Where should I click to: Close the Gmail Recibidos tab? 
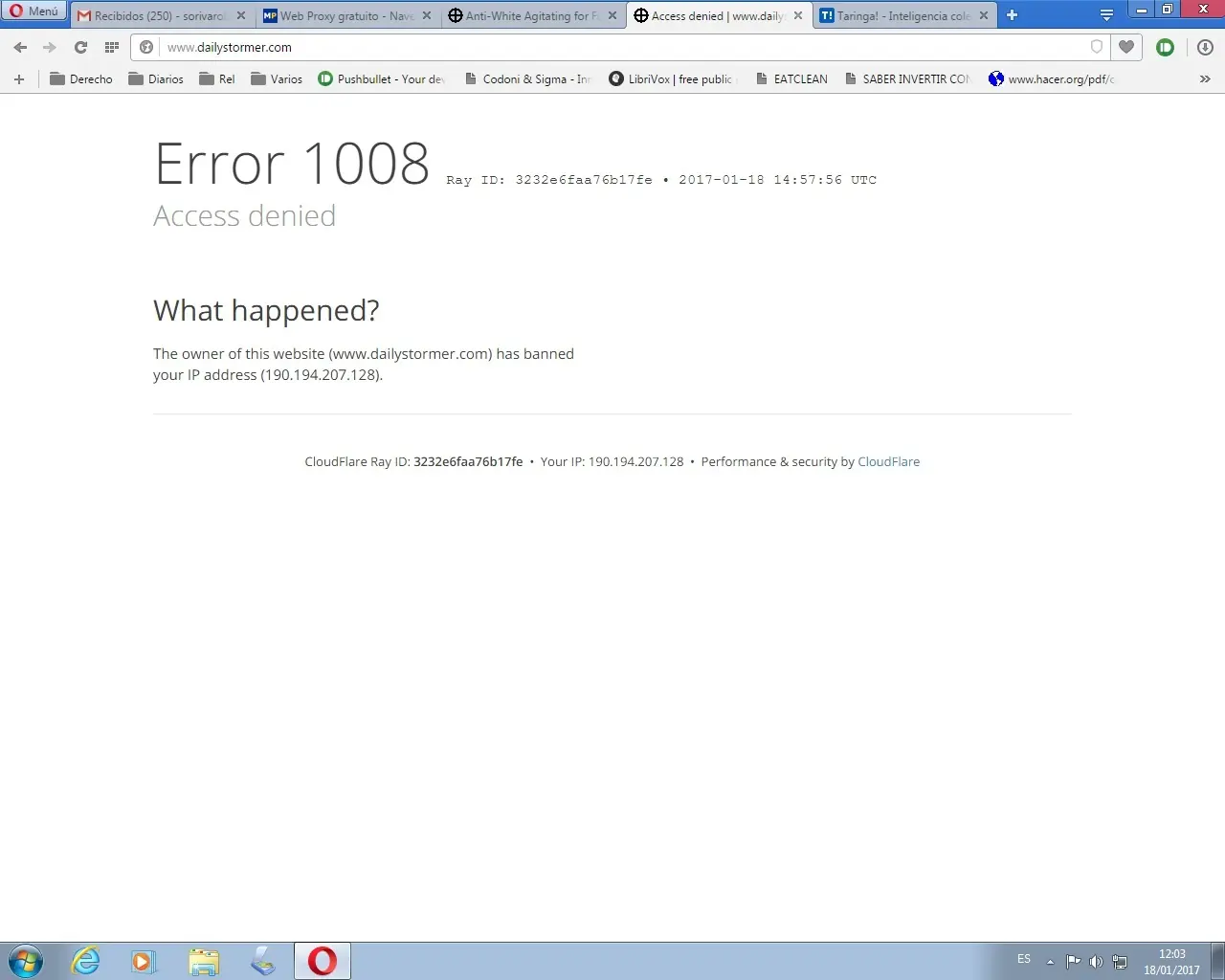coord(241,16)
